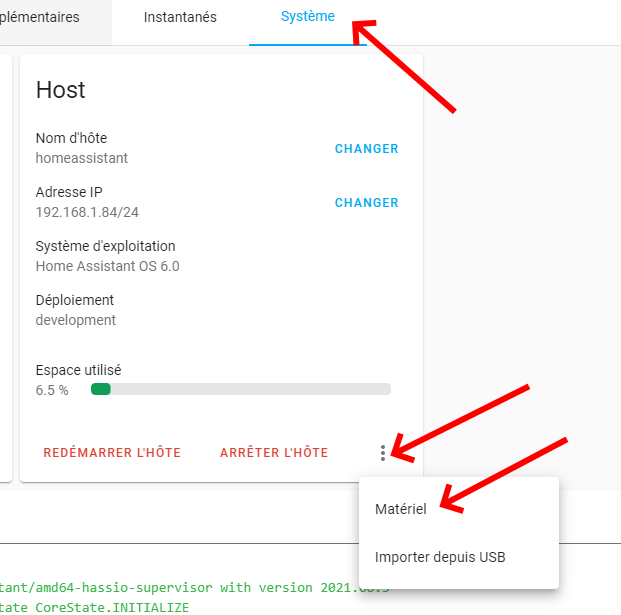621x615 pixels.
Task: Click CHANGER next to Nom d'hôte
Action: click(366, 149)
